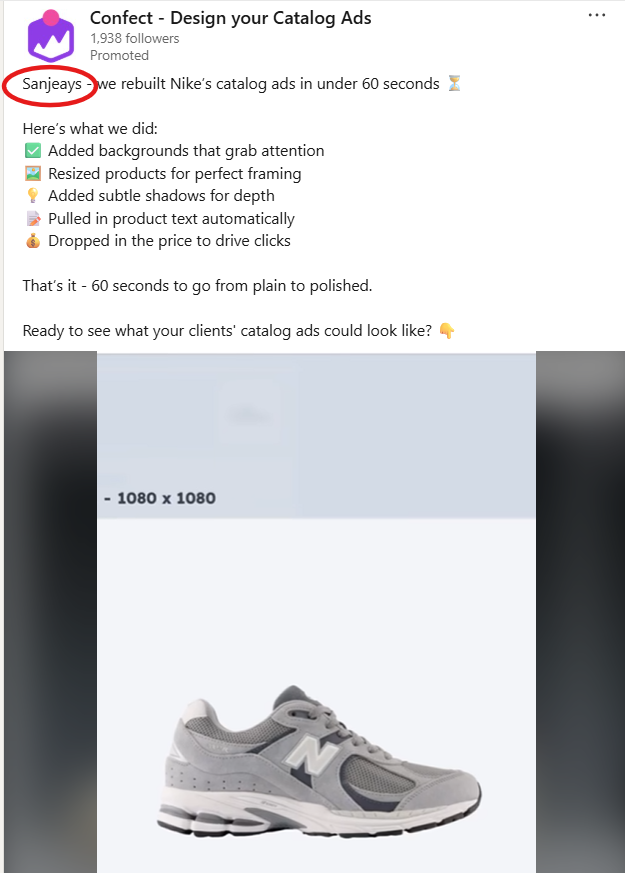The width and height of the screenshot is (625, 873).
Task: Click the green checkmark emoji
Action: click(x=32, y=151)
